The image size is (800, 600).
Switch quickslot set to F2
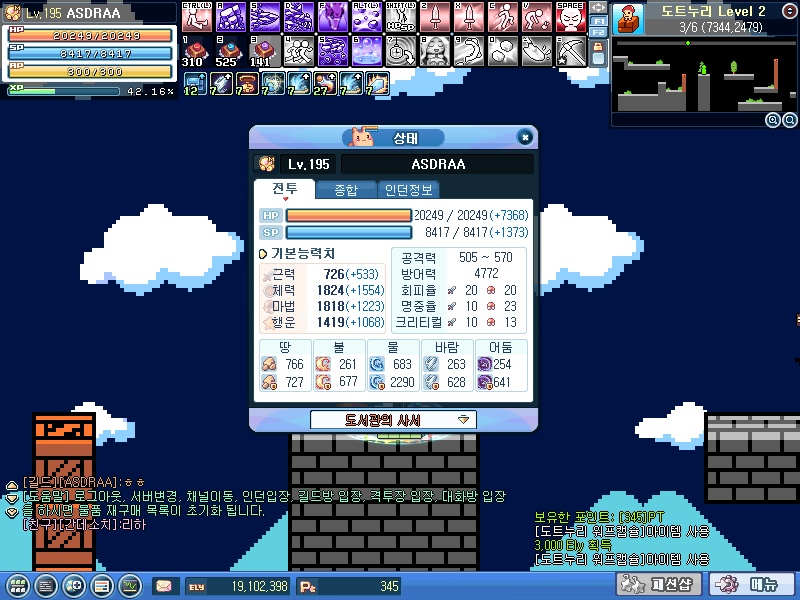(598, 32)
